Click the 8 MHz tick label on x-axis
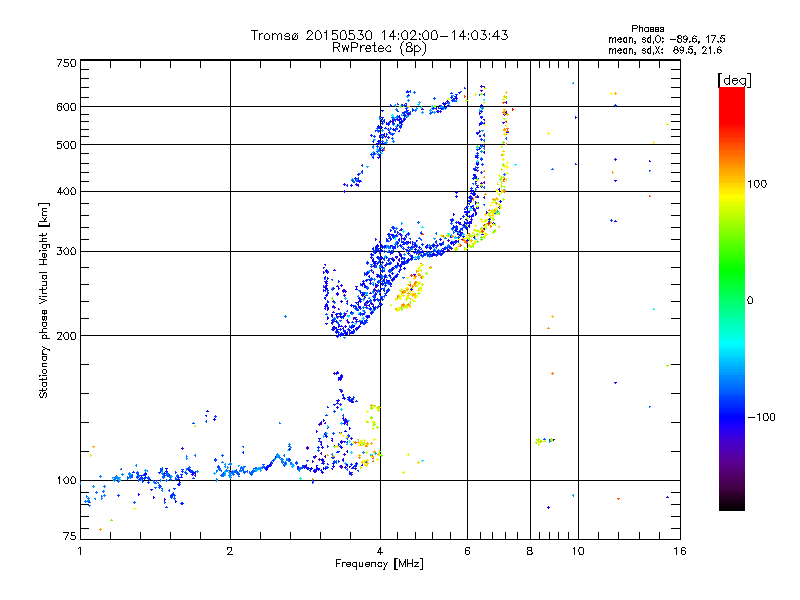The width and height of the screenshot is (800, 600). [530, 552]
